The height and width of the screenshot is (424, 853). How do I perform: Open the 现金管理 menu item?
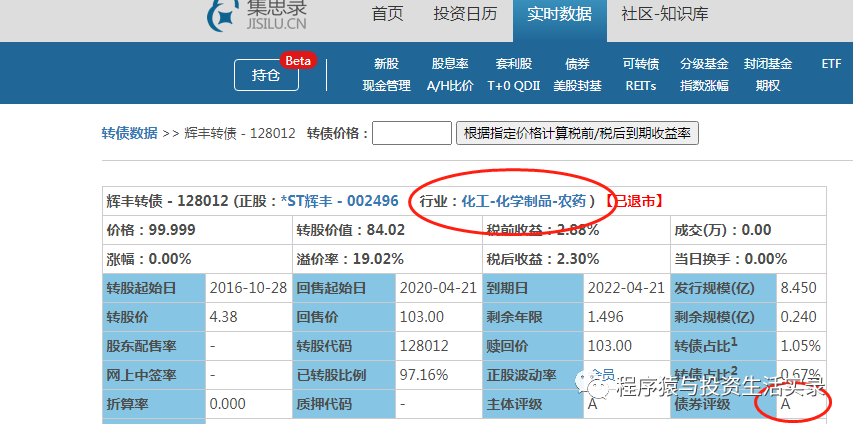(386, 86)
